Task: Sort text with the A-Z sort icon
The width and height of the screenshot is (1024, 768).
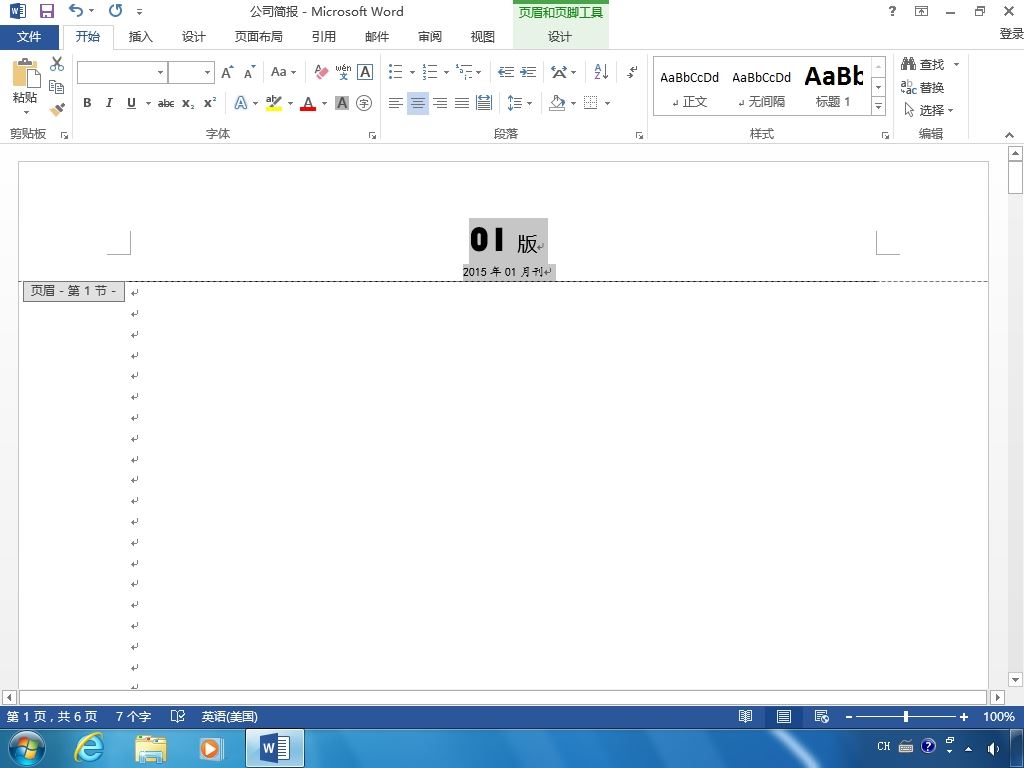Action: (601, 72)
